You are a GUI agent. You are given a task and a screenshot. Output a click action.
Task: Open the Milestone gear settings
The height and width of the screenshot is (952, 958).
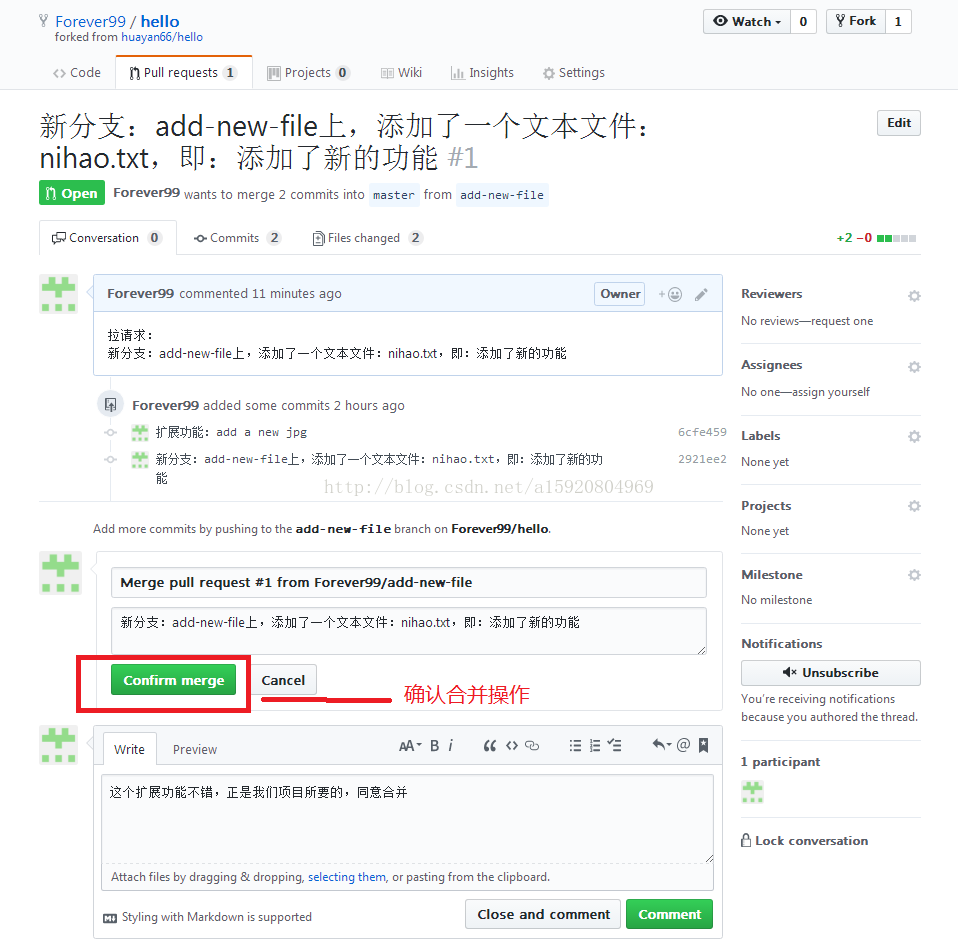point(914,575)
